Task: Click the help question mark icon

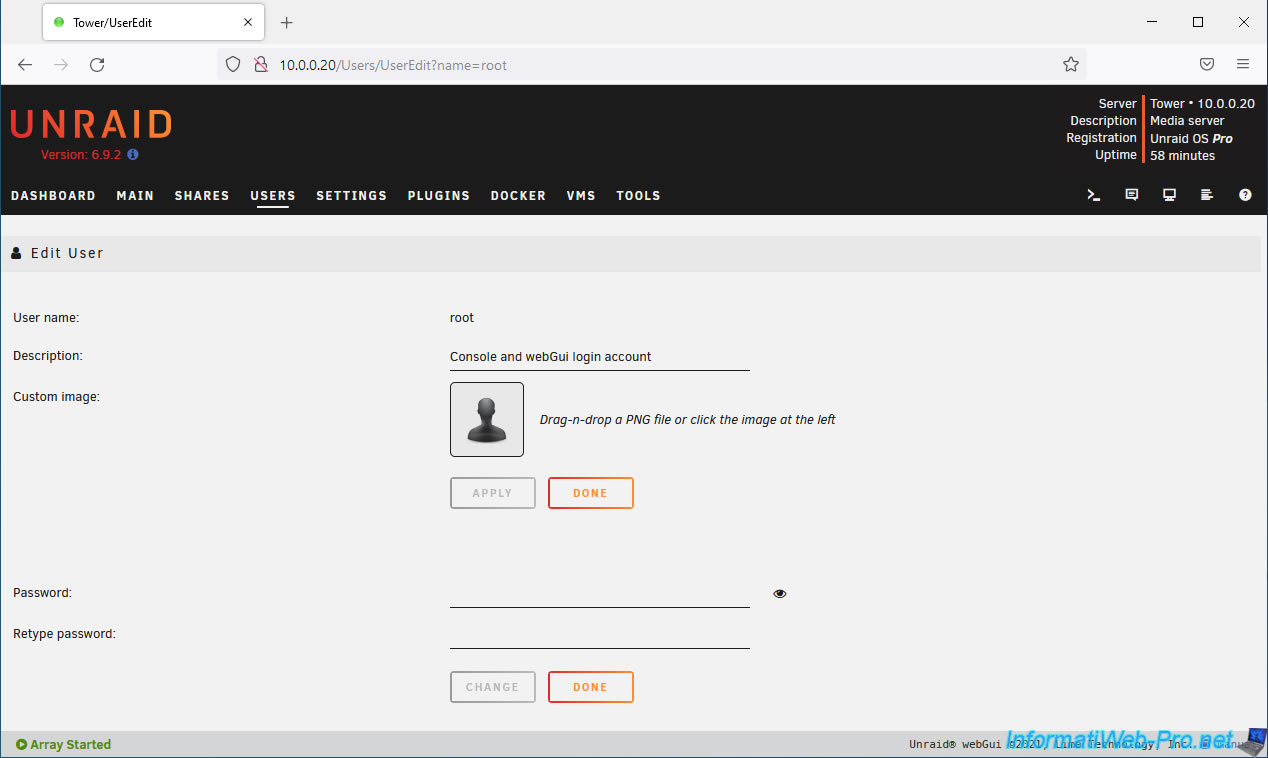Action: (1245, 195)
